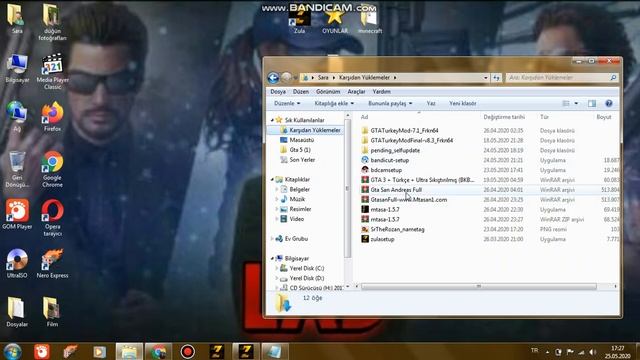
Task: Open Araçlar menu
Action: [356, 91]
